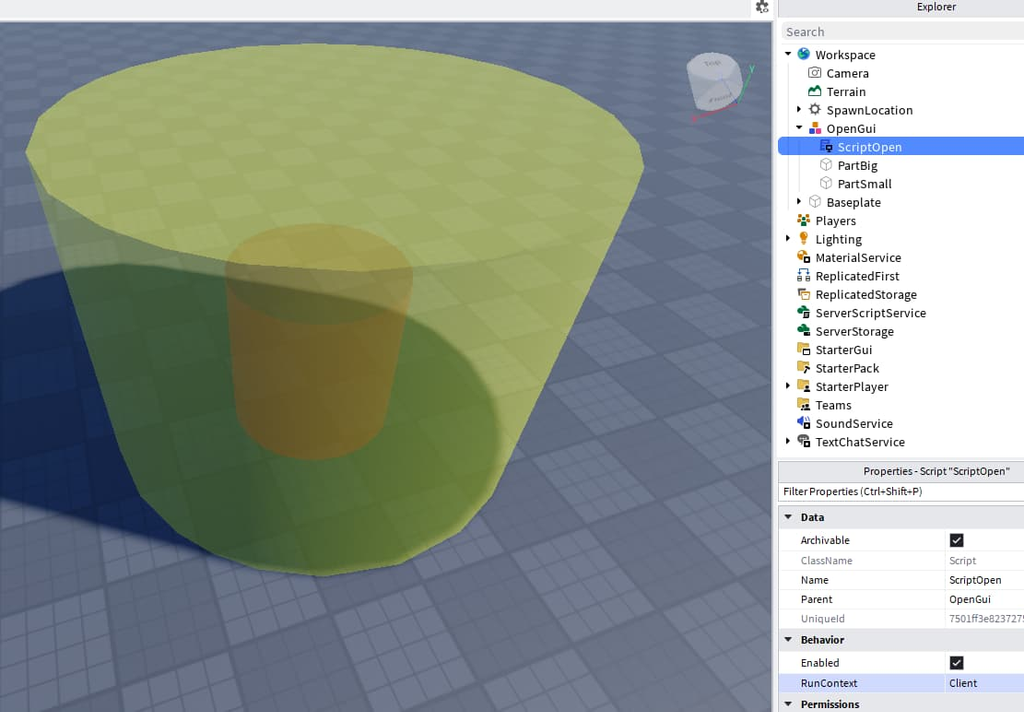
Task: Click the Lighting bulb icon
Action: [803, 238]
